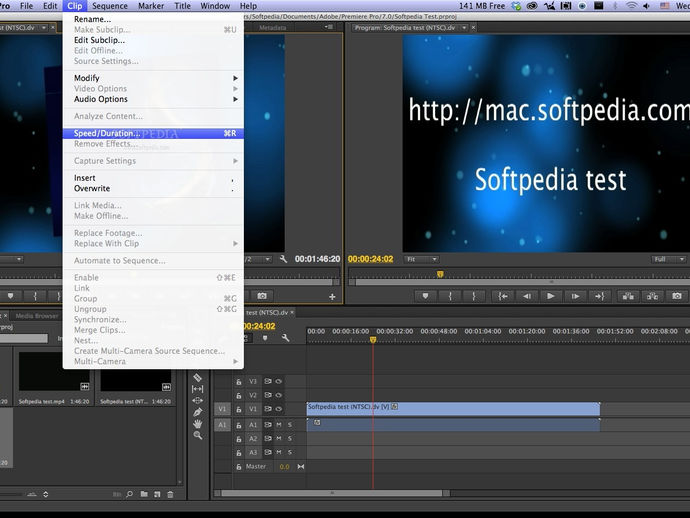Open the Full playback resolution dropdown

click(x=668, y=259)
